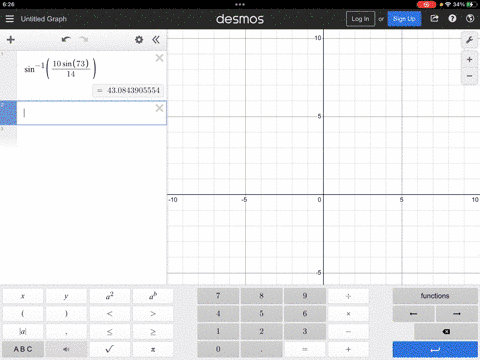Tap the equals key
The width and height of the screenshot is (480, 360).
(305, 349)
